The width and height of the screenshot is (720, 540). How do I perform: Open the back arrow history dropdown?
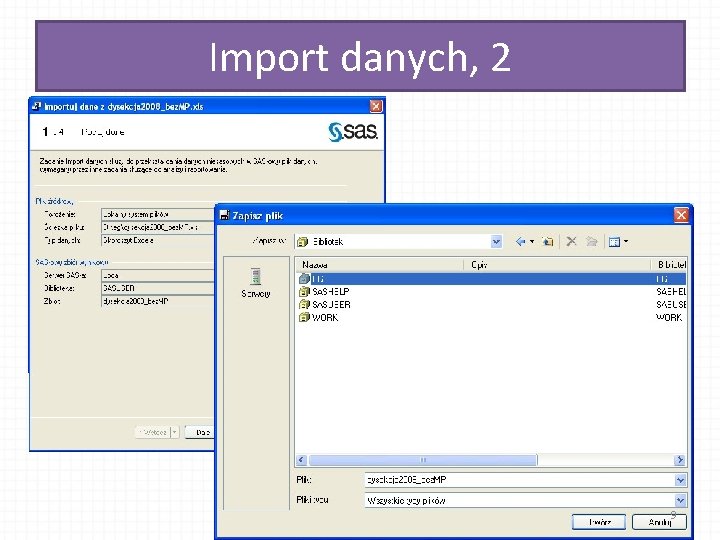(x=532, y=242)
